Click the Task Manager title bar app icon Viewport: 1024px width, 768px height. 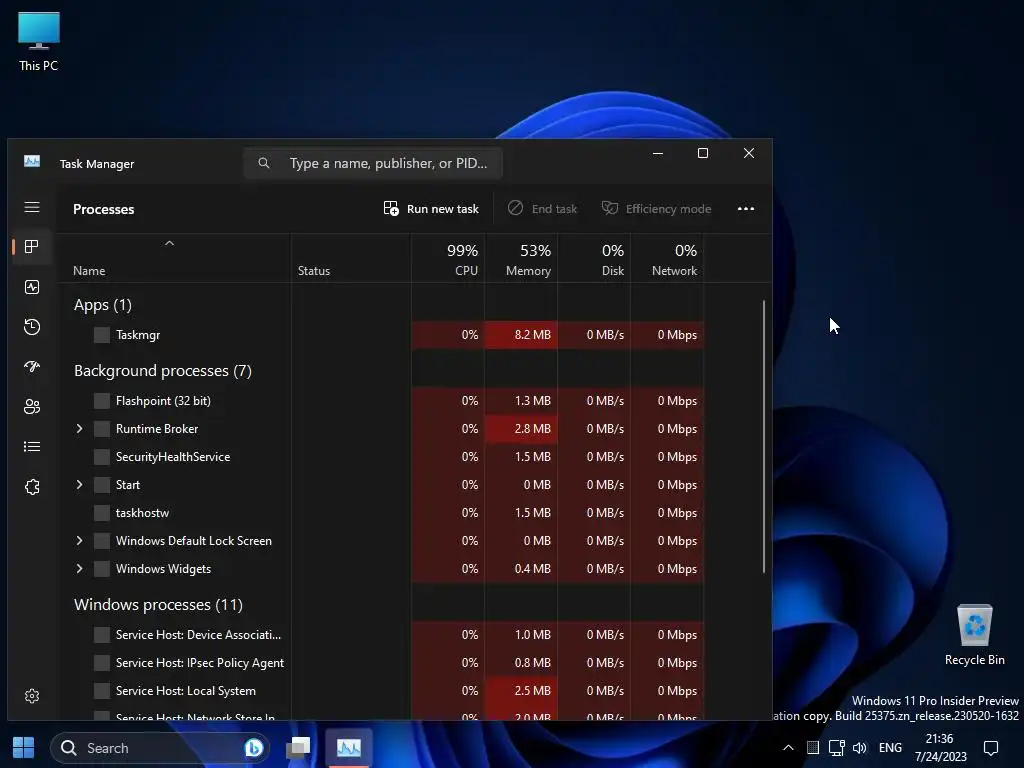pos(32,161)
